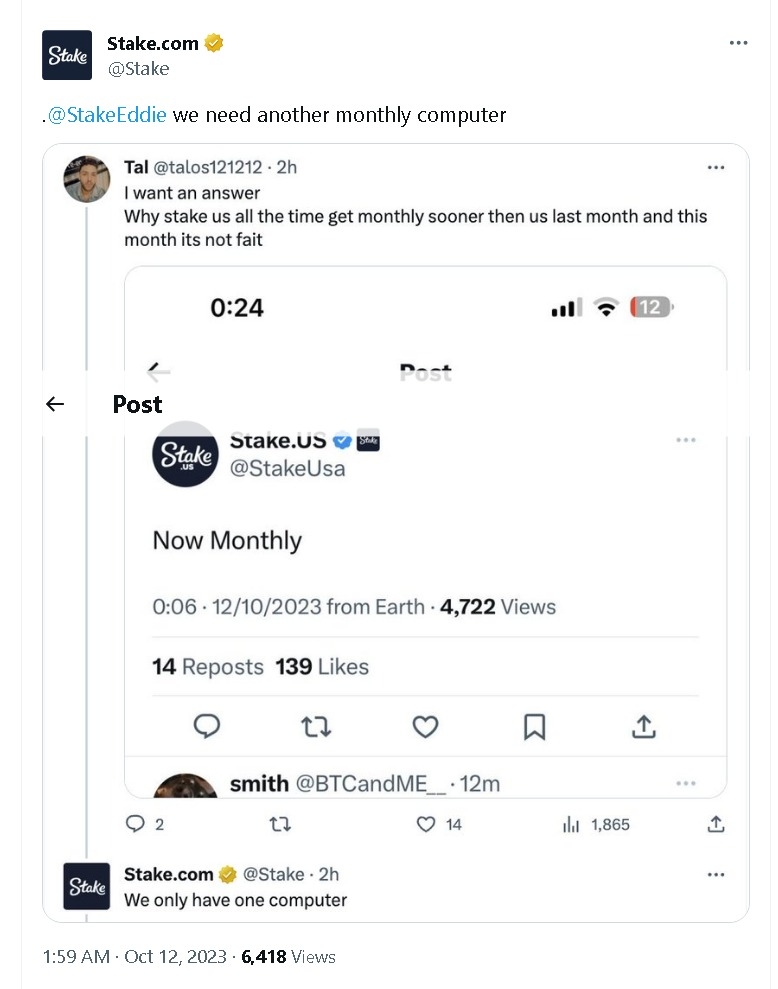778x989 pixels.
Task: Select the Post header tab
Action: 137,404
